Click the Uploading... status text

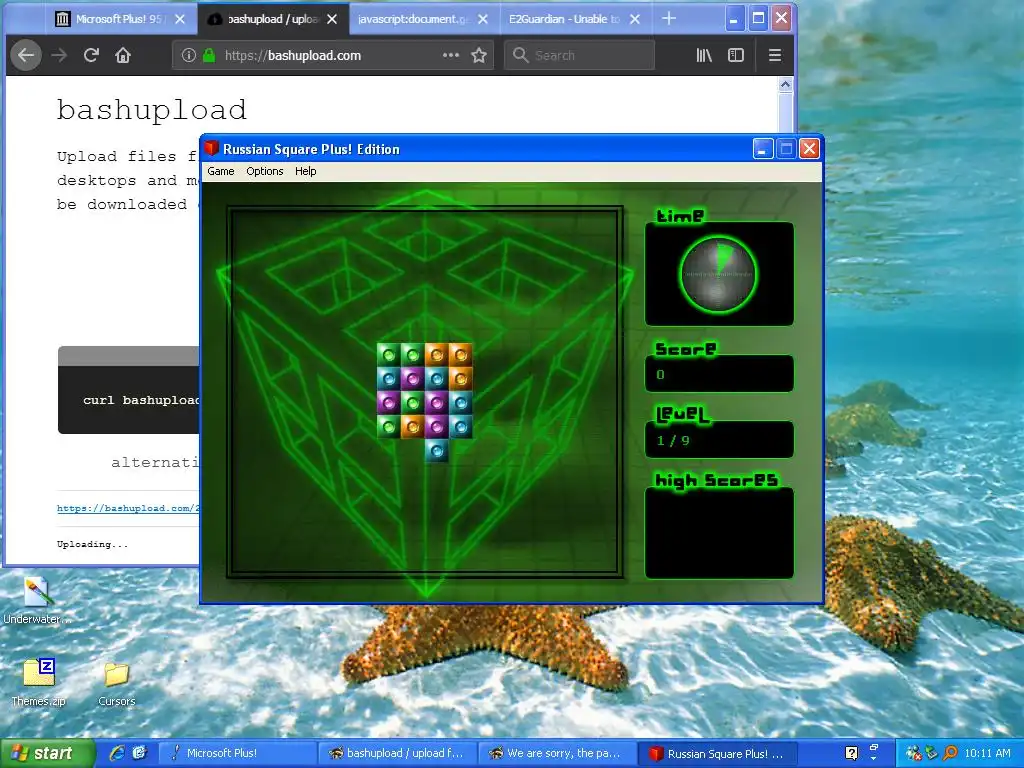point(92,544)
